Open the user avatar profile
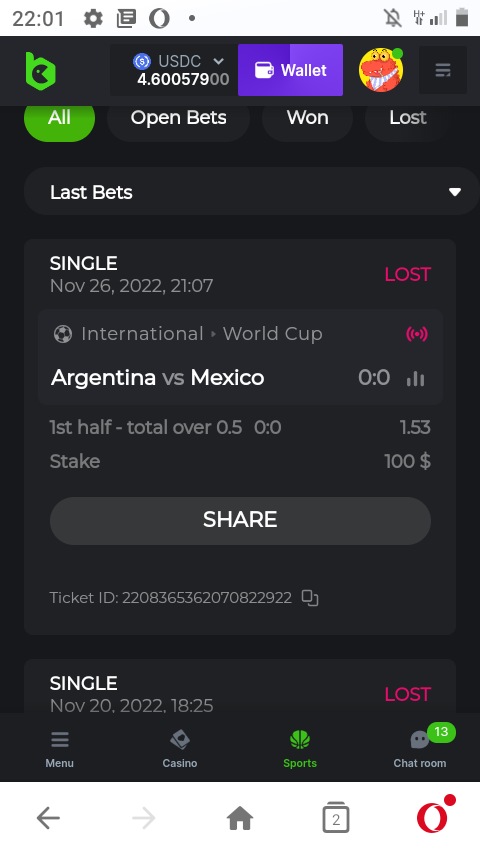This screenshot has width=480, height=854. click(x=381, y=70)
